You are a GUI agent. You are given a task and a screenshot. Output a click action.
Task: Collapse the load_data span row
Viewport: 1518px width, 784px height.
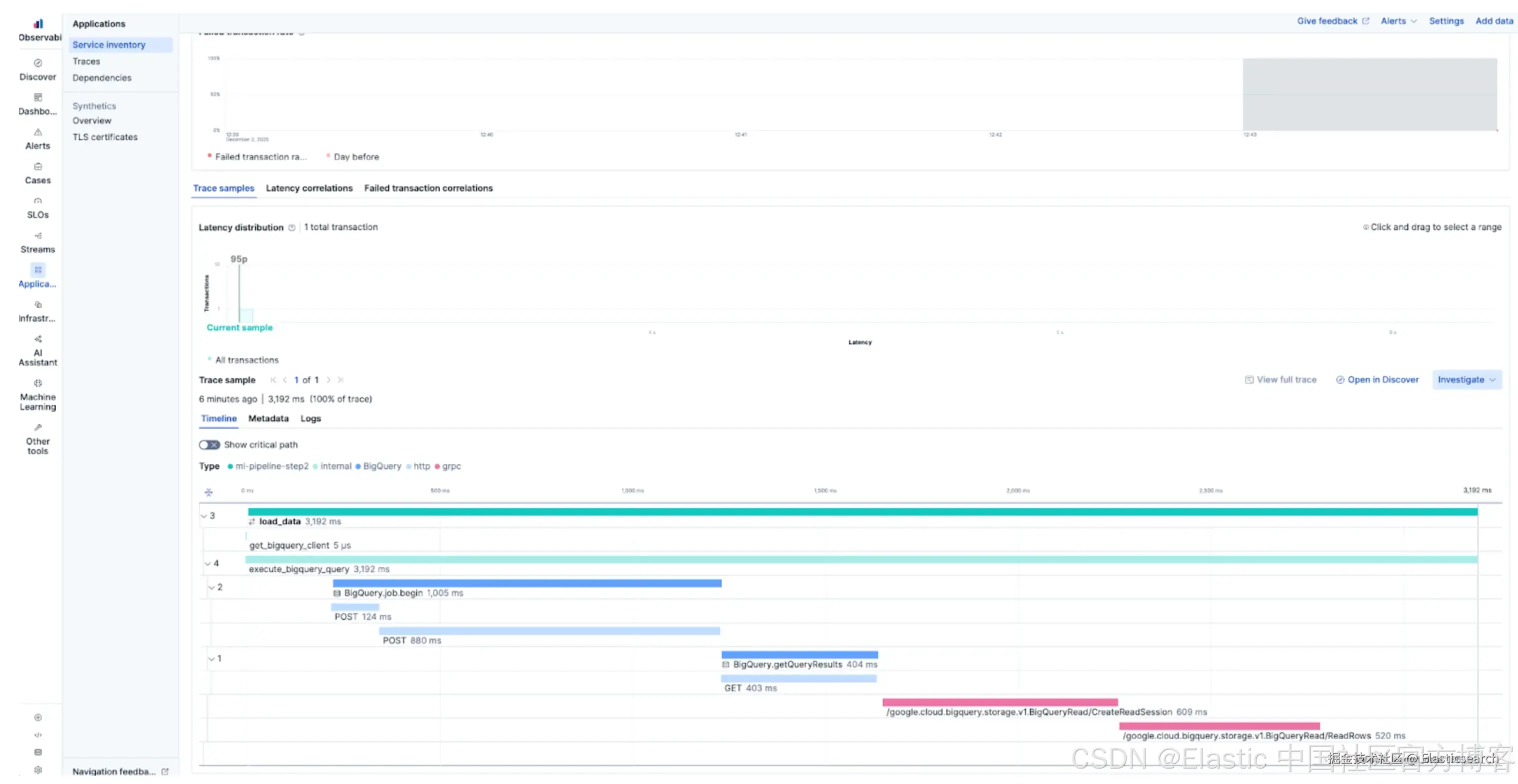click(x=204, y=516)
